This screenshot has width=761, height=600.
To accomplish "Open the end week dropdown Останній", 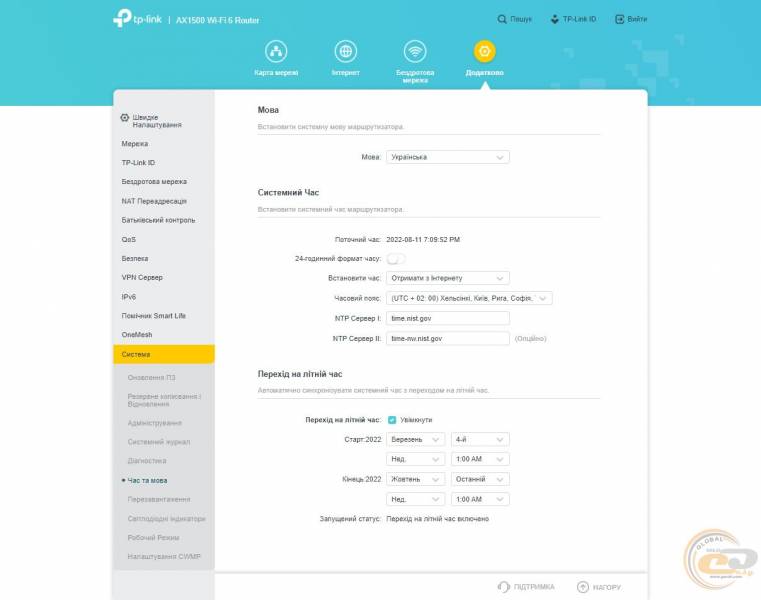I will click(x=480, y=480).
